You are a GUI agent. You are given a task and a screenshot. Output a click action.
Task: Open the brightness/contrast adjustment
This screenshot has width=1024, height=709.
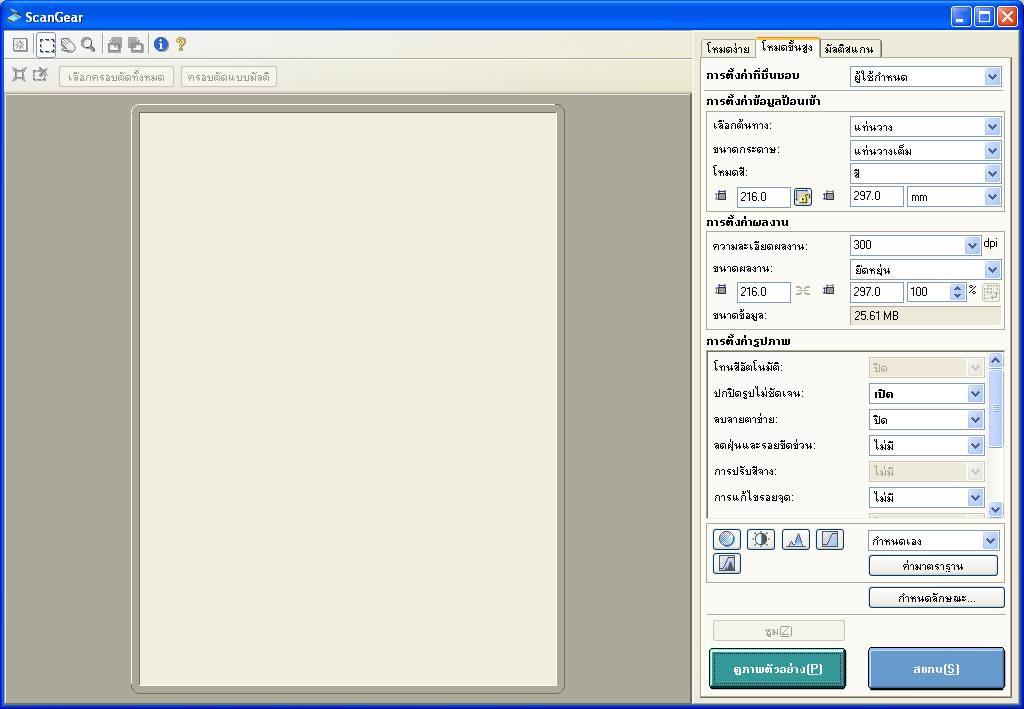click(761, 540)
